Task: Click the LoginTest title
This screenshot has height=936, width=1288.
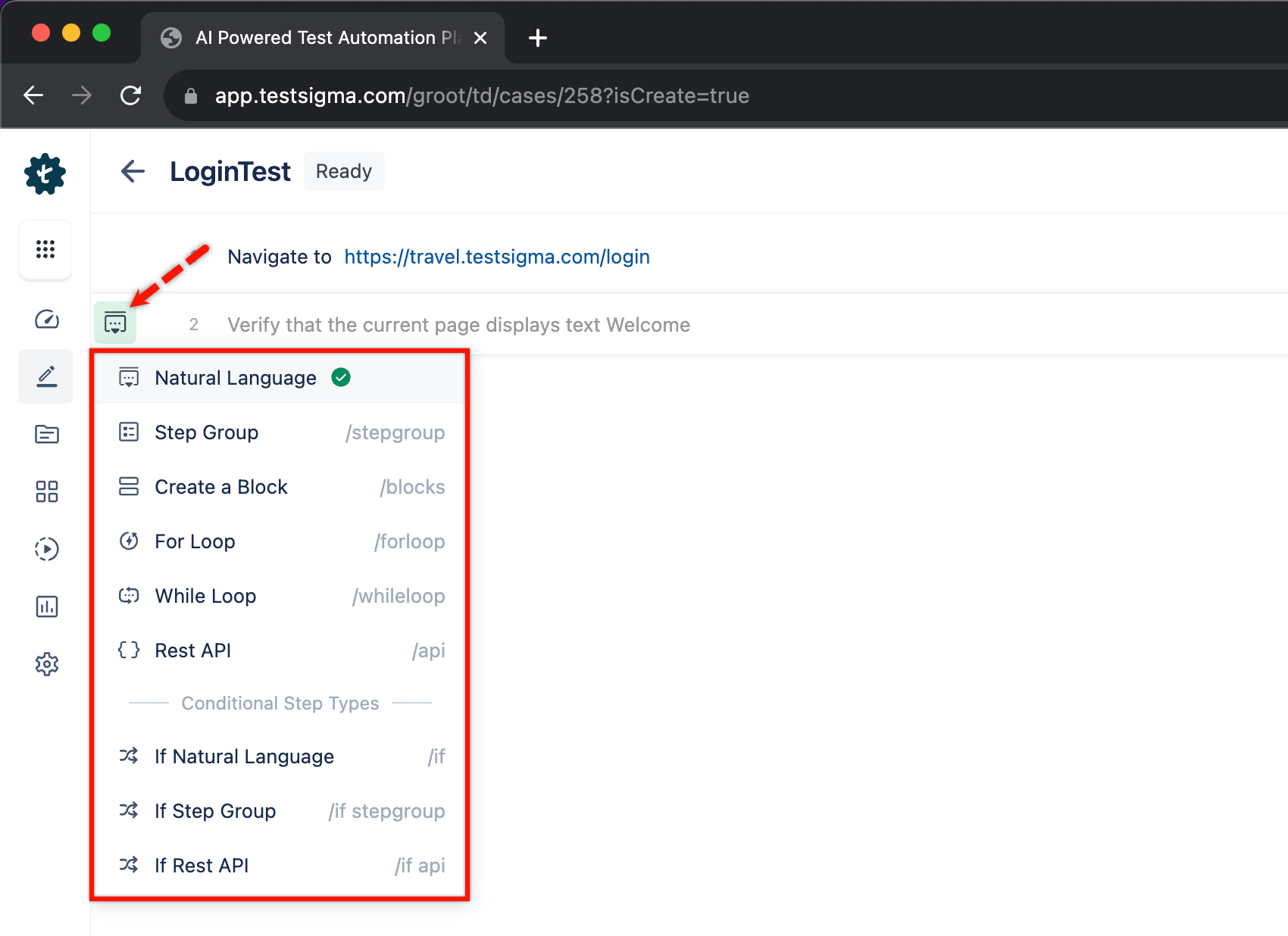Action: pos(230,171)
